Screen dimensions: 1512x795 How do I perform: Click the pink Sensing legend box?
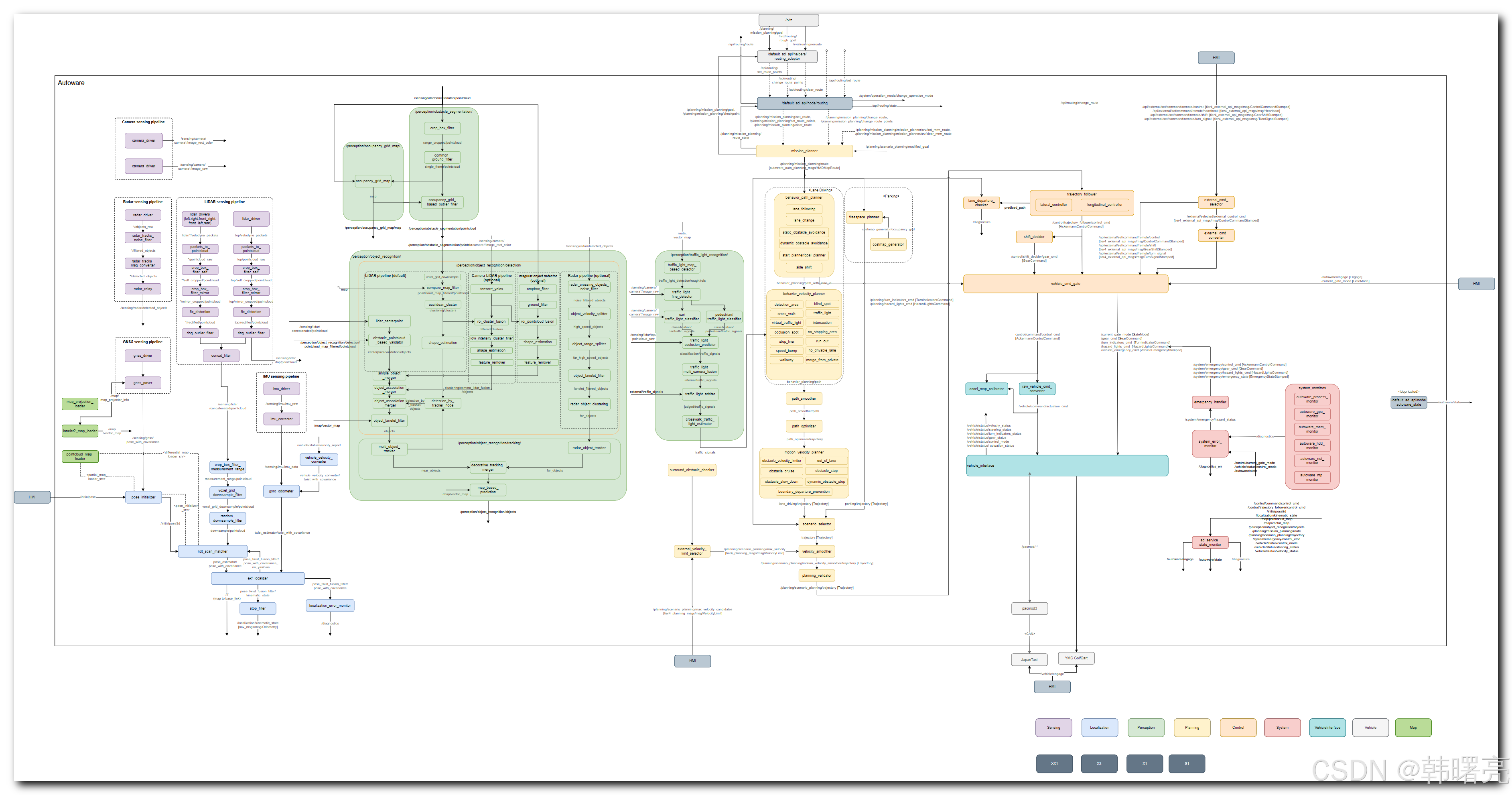click(x=1053, y=727)
